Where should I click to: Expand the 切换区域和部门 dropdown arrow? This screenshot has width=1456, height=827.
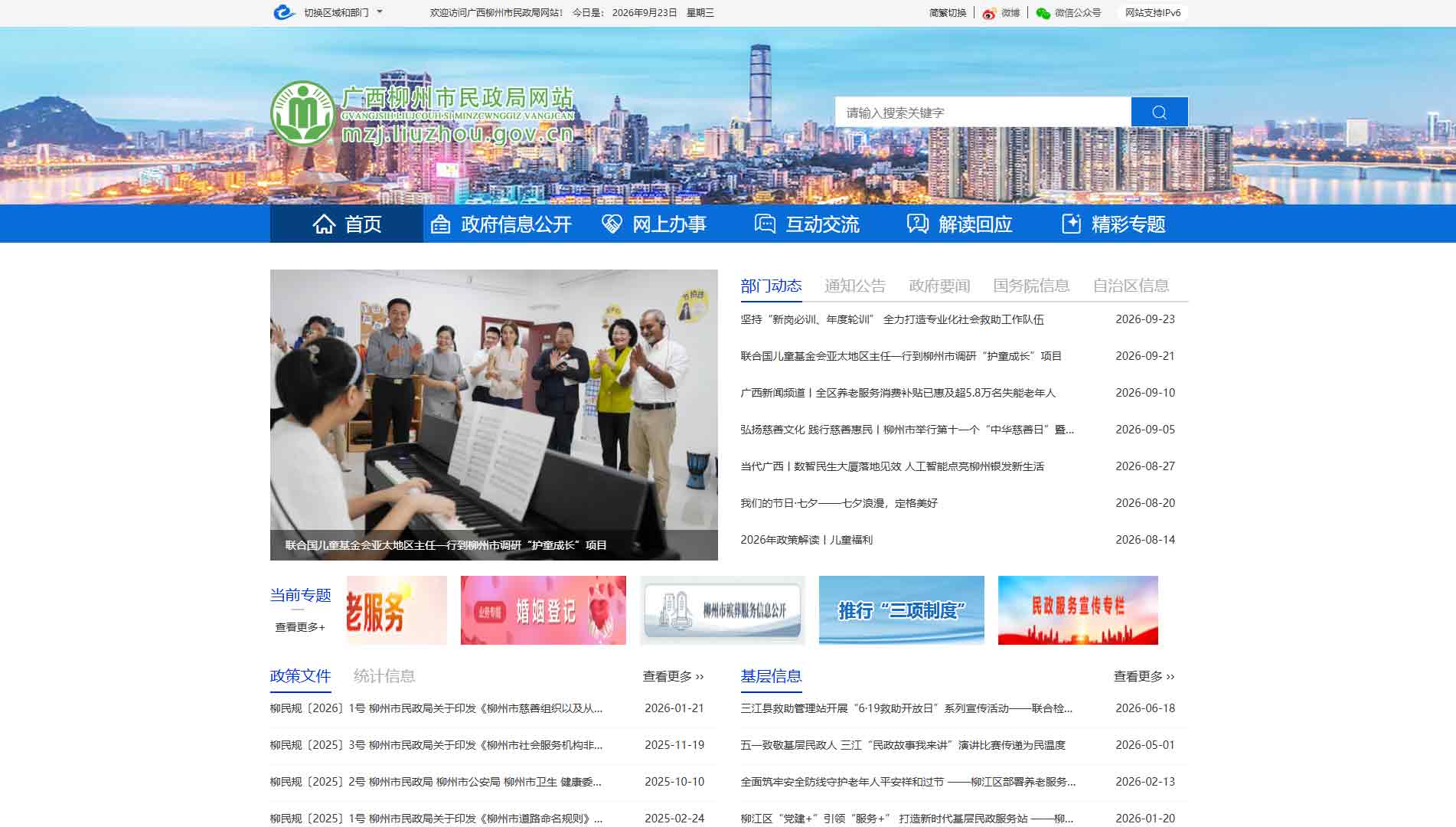(380, 12)
